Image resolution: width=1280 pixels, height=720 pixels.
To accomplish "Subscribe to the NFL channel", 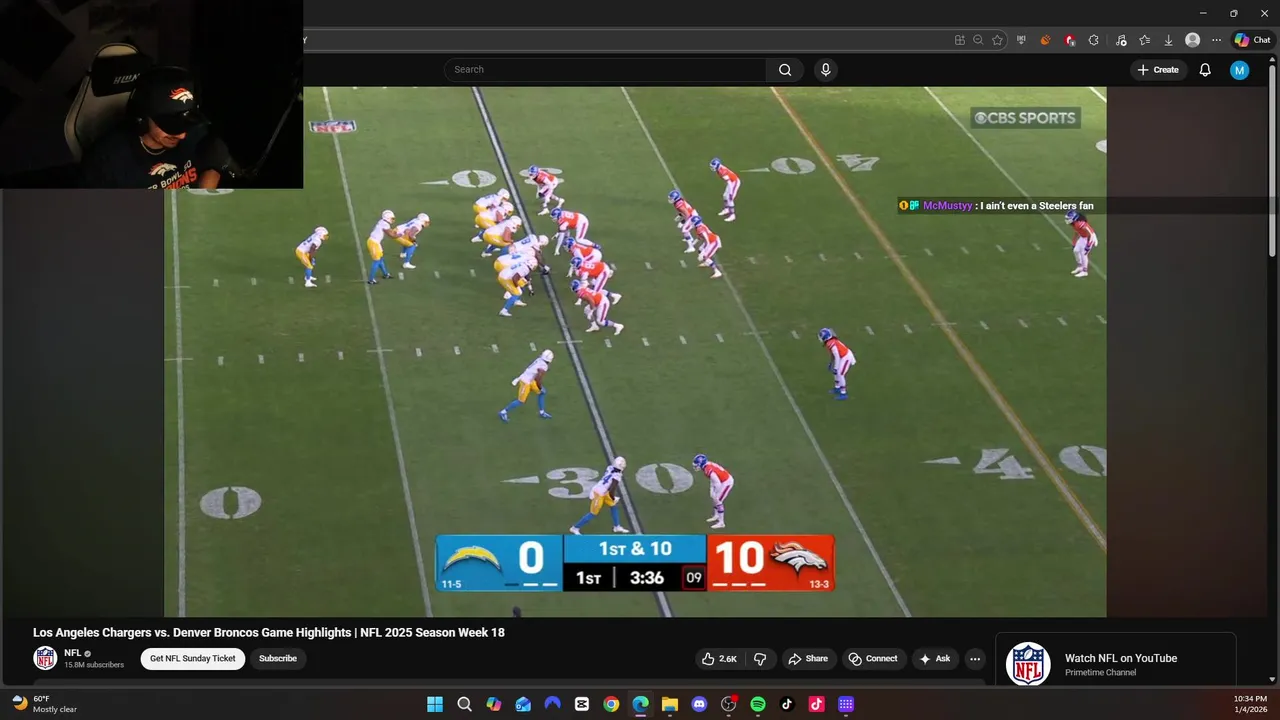I will (278, 659).
